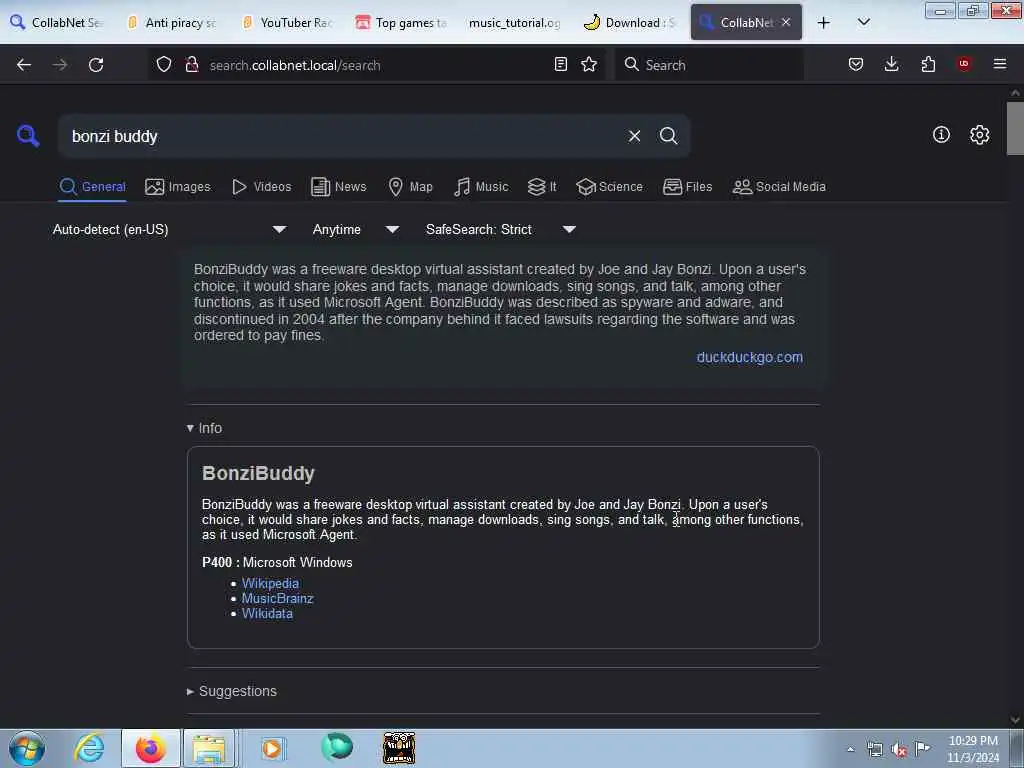Open the Firefox hamburger menu
The image size is (1024, 768).
tap(1000, 64)
